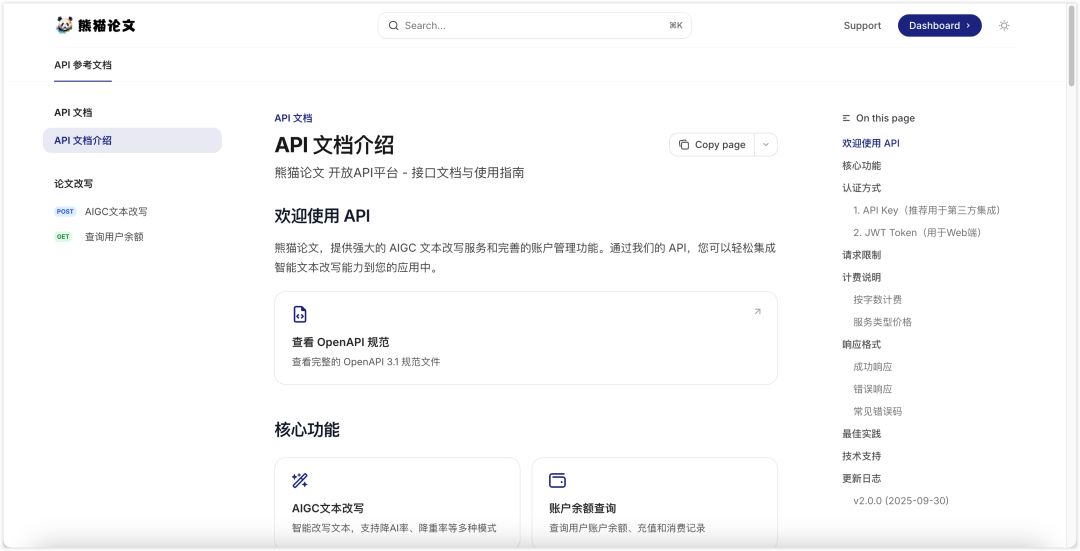1080x551 pixels.
Task: Click the Copy page button
Action: 712,145
